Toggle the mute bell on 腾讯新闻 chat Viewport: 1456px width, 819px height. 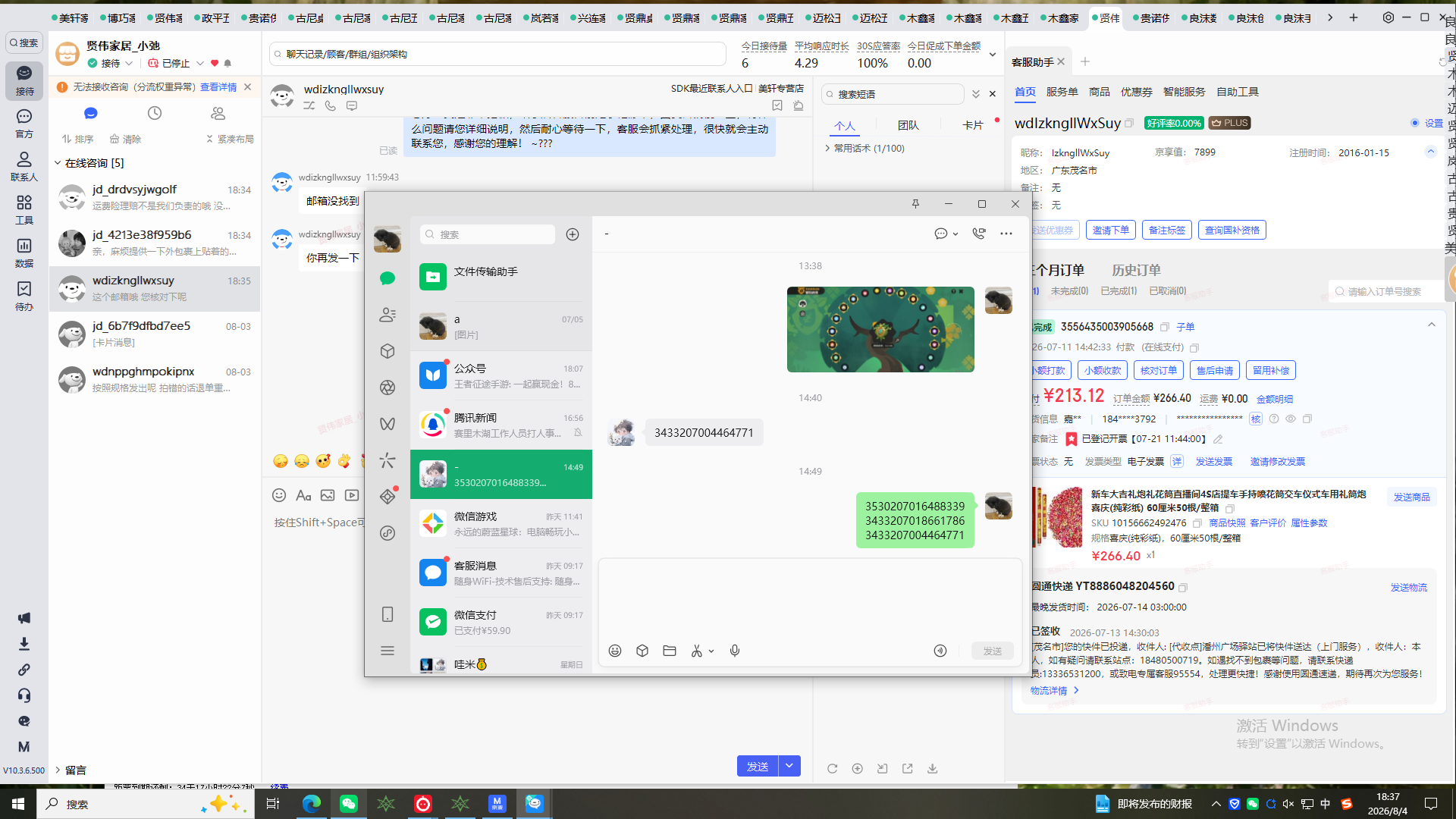coord(578,433)
